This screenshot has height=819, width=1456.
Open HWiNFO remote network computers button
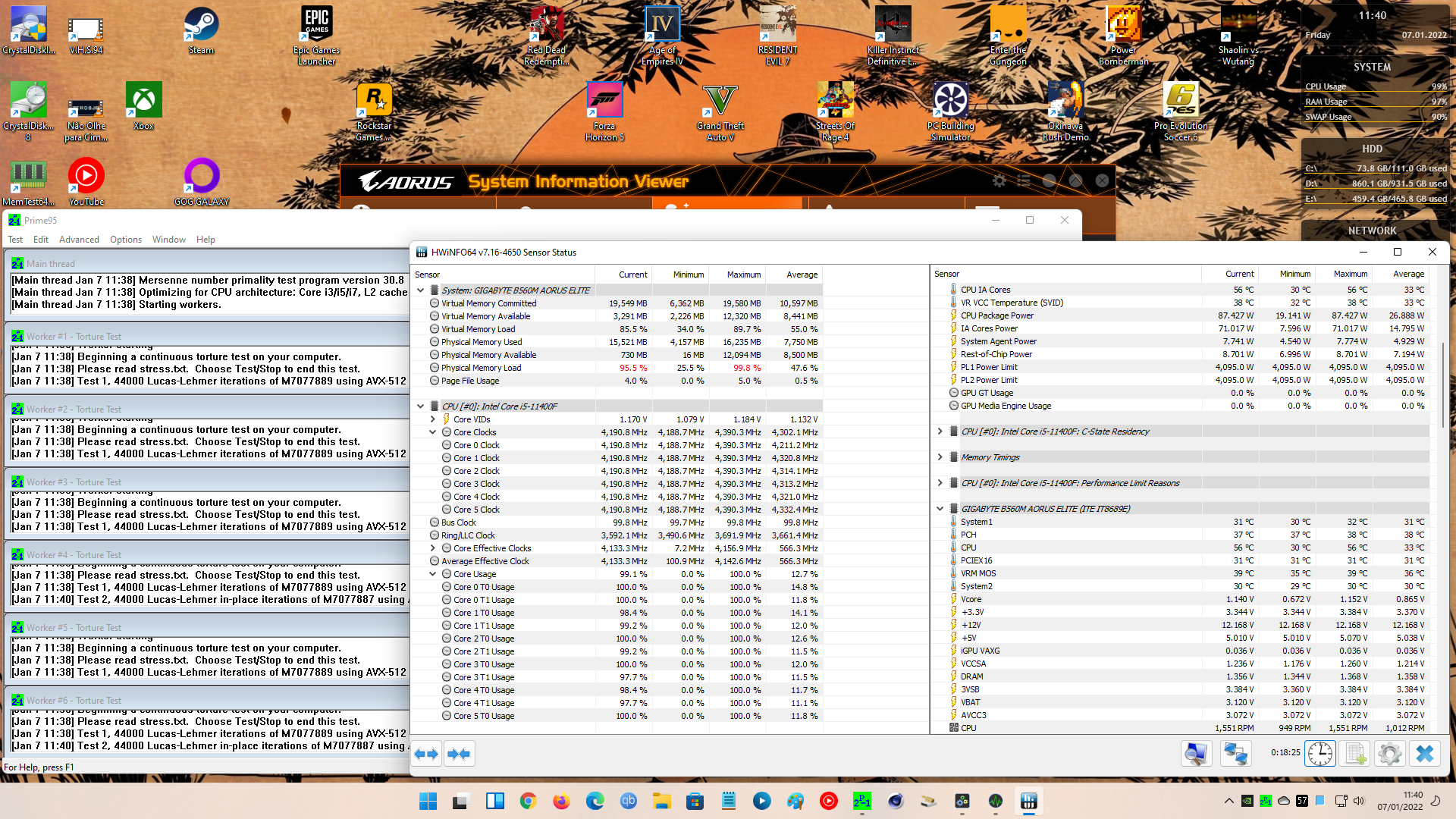coord(1235,754)
